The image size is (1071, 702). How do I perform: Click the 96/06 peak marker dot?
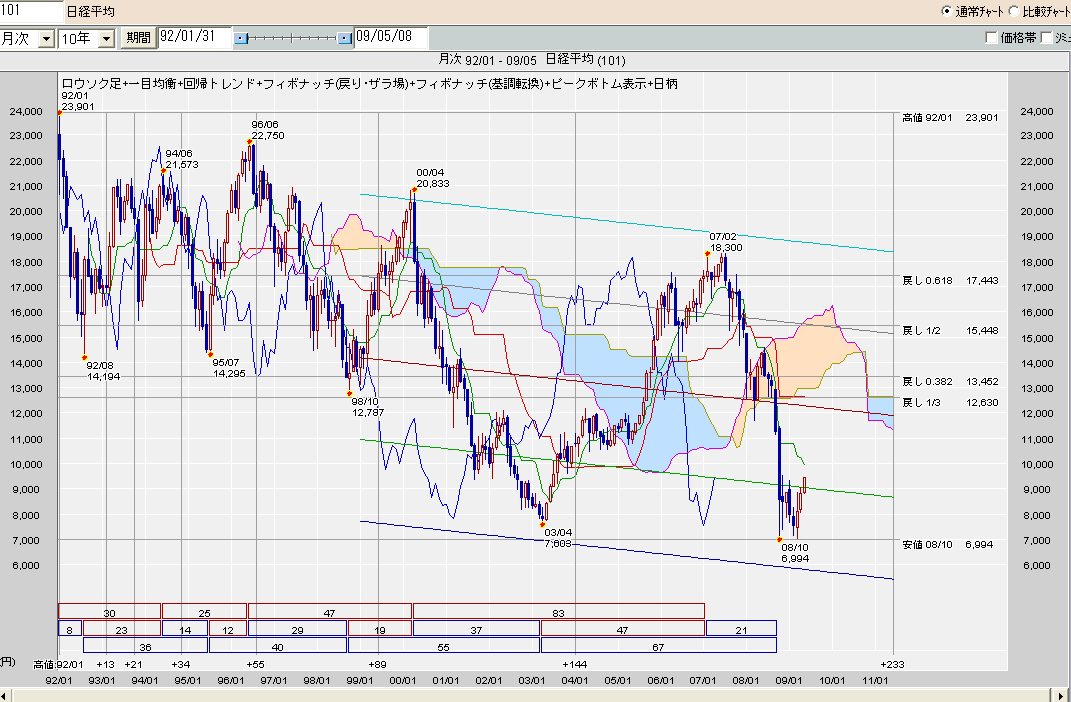pyautogui.click(x=249, y=142)
